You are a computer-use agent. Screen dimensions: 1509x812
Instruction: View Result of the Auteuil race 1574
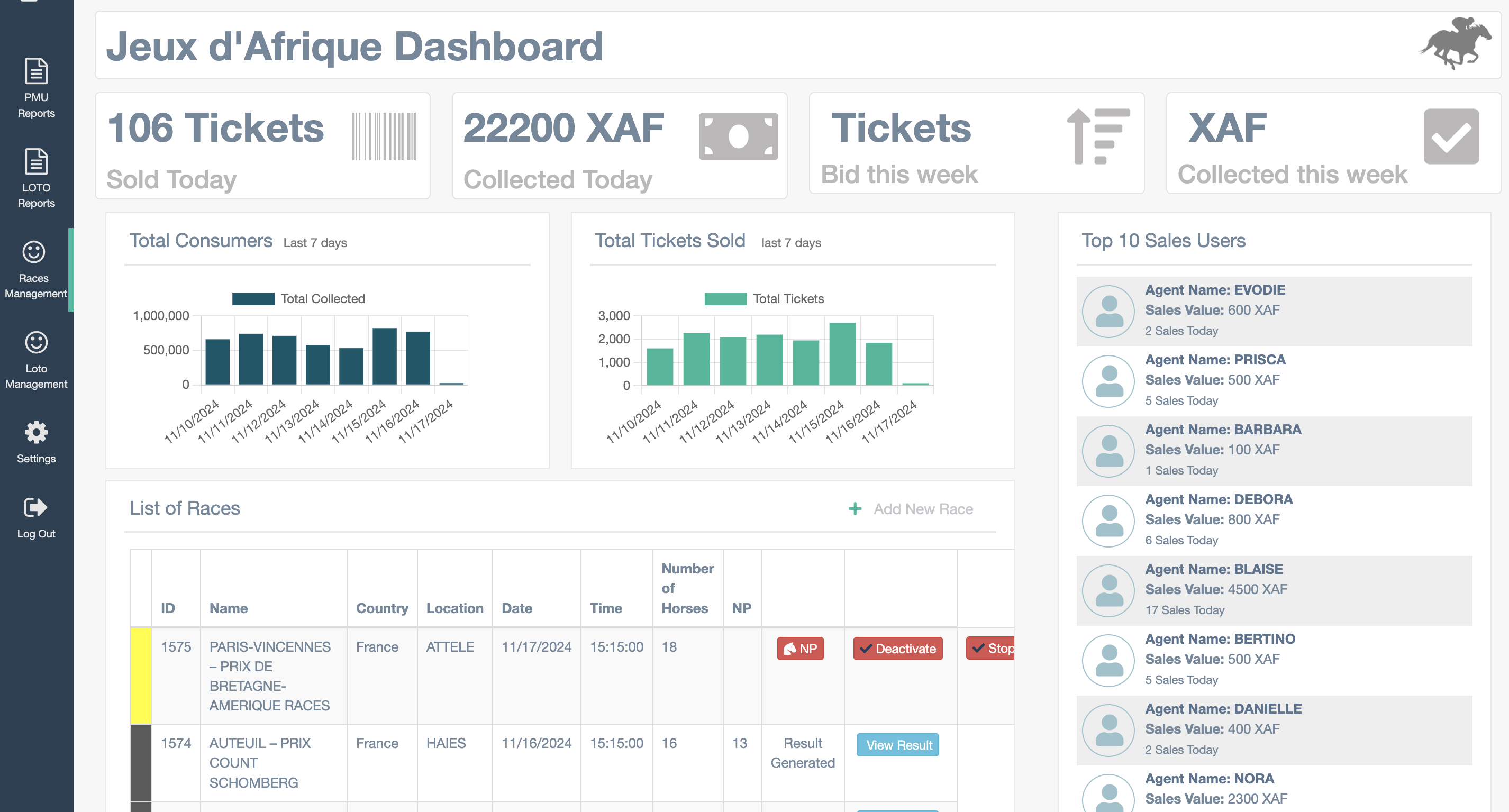pyautogui.click(x=897, y=745)
